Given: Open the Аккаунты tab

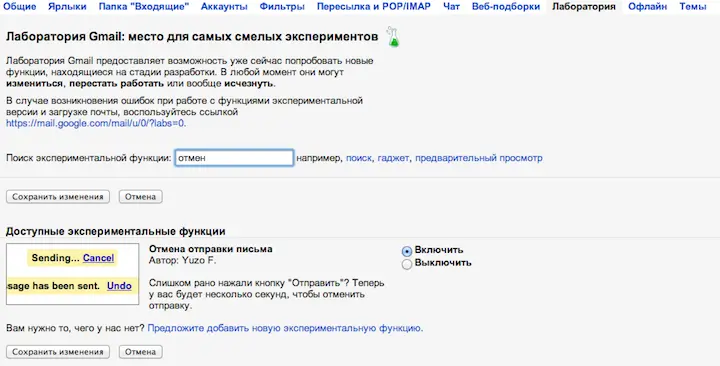Looking at the screenshot, I should [x=224, y=6].
